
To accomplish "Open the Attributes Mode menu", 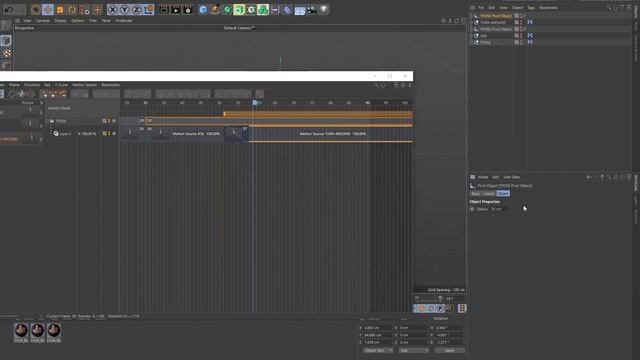I will click(x=483, y=177).
